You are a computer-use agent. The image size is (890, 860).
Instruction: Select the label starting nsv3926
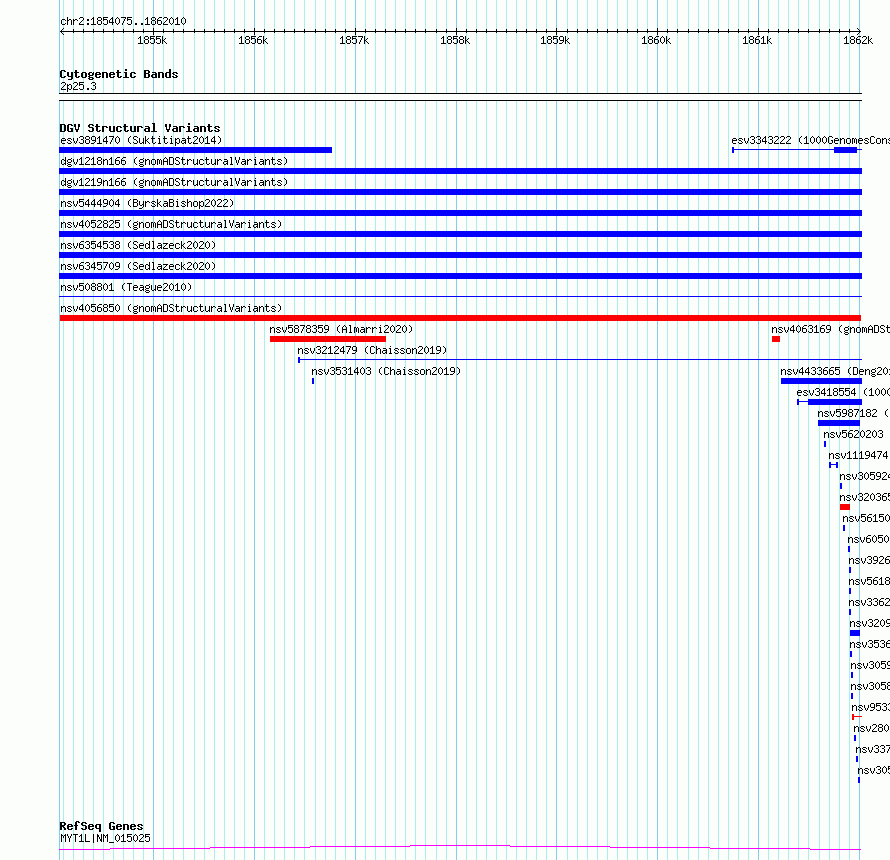(x=869, y=560)
